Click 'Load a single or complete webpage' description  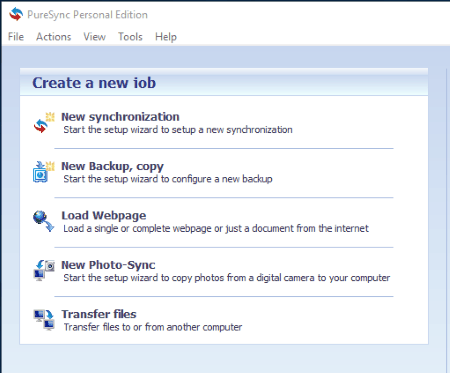tap(216, 228)
